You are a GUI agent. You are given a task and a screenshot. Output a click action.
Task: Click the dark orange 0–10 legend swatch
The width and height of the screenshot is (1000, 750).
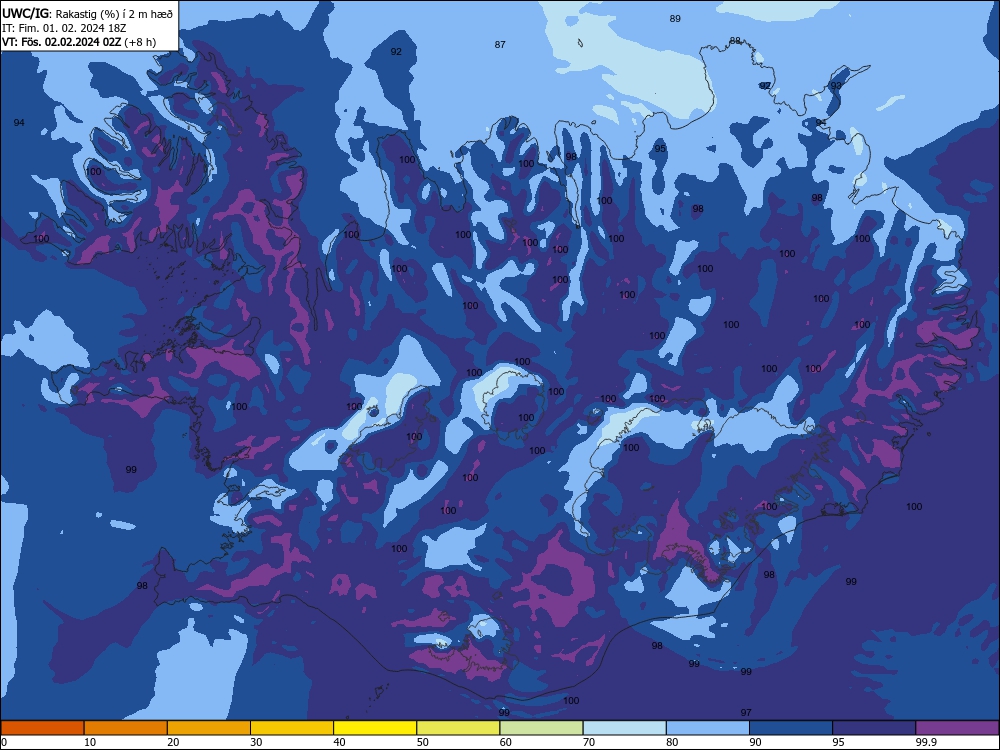tap(42, 728)
